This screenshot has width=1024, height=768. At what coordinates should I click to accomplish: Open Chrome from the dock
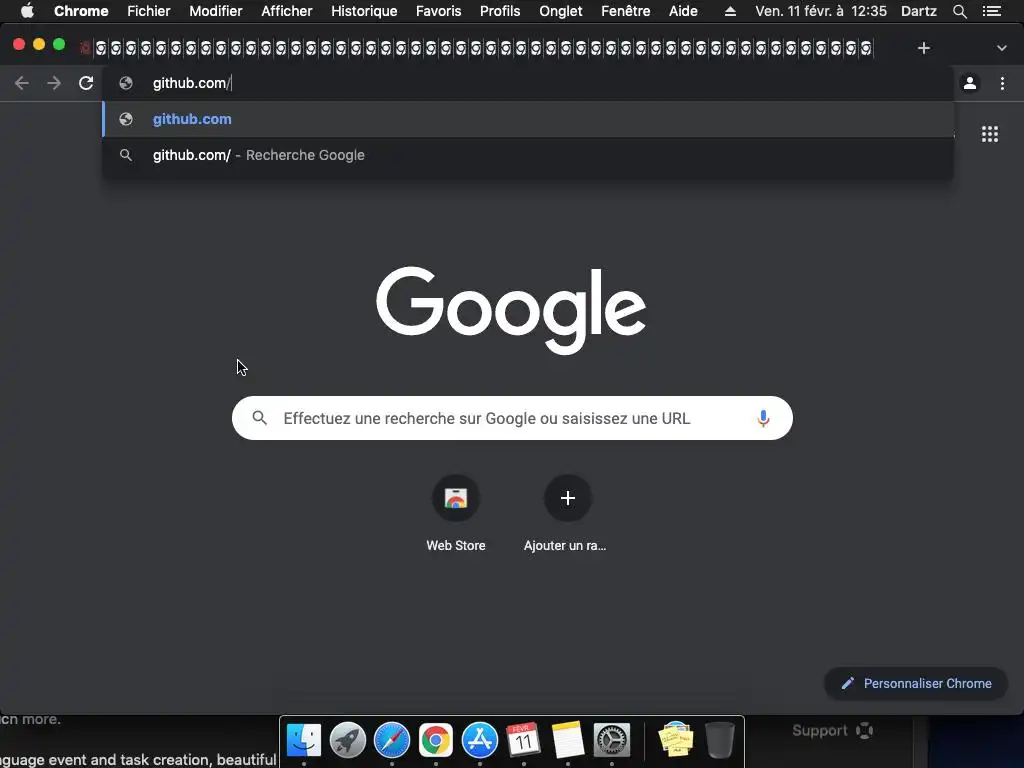[436, 740]
